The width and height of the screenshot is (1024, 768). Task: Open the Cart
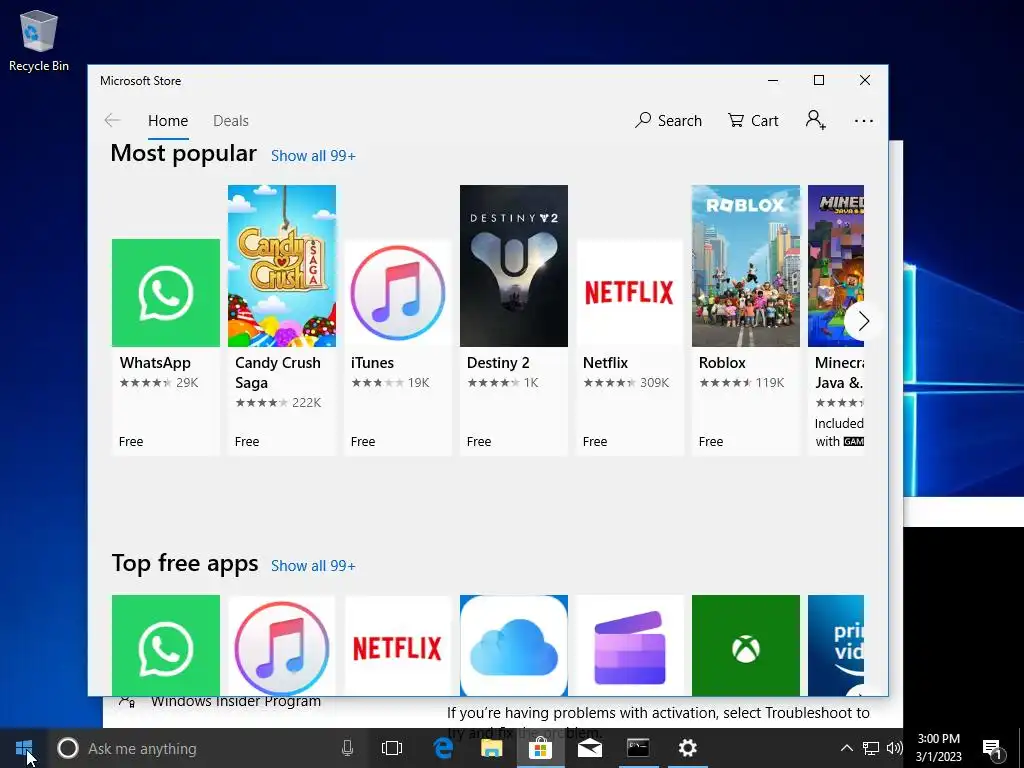(x=753, y=121)
